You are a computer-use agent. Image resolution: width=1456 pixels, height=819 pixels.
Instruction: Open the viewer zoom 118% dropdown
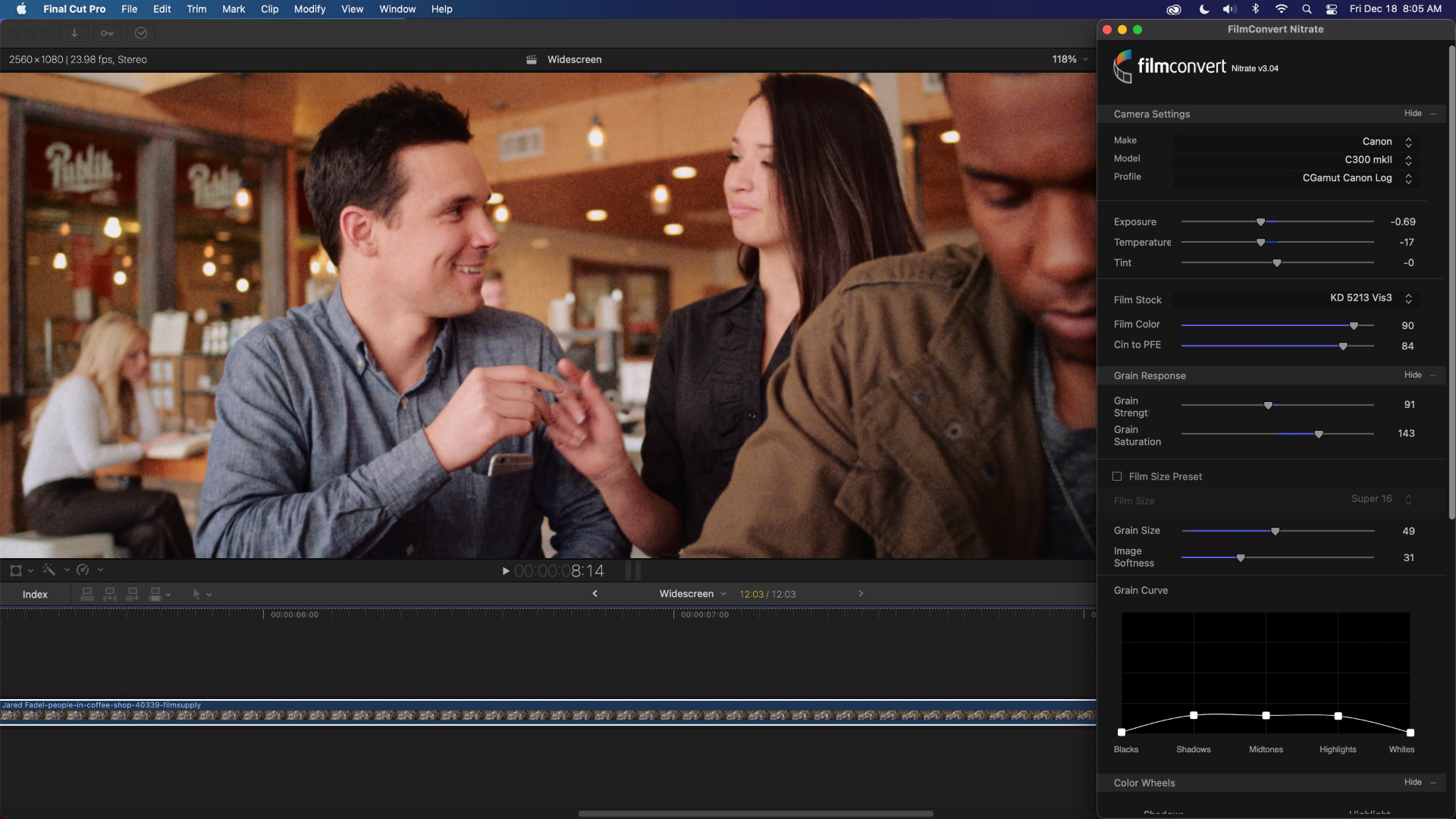pyautogui.click(x=1070, y=59)
